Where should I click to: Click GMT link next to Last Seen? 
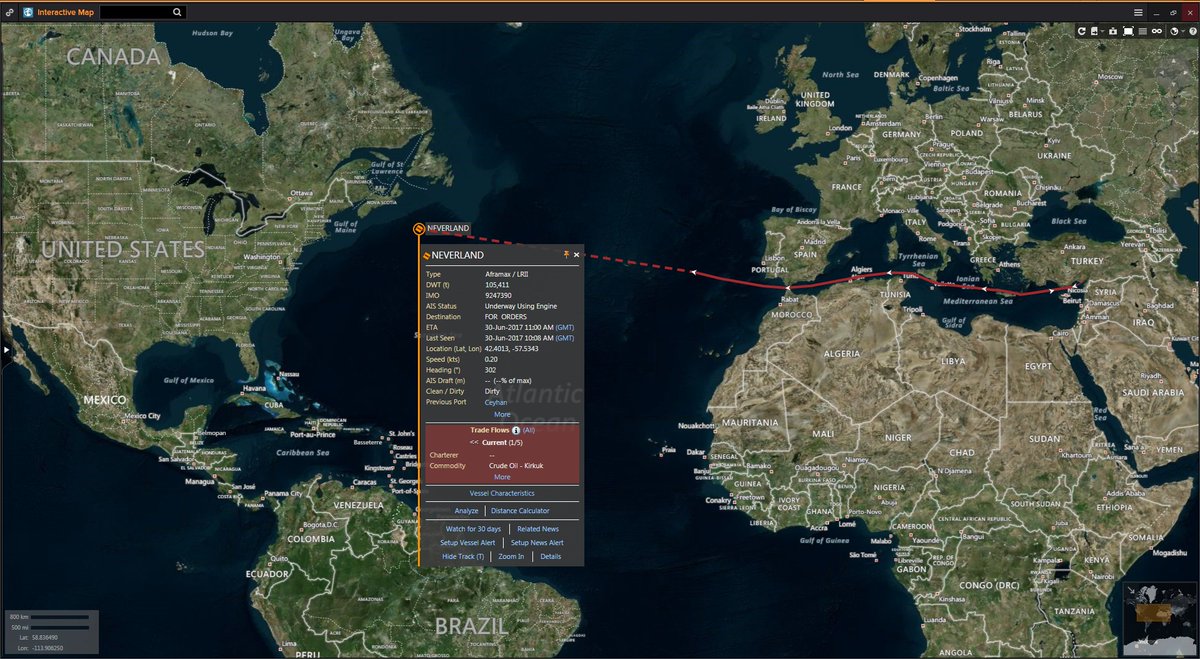point(565,338)
